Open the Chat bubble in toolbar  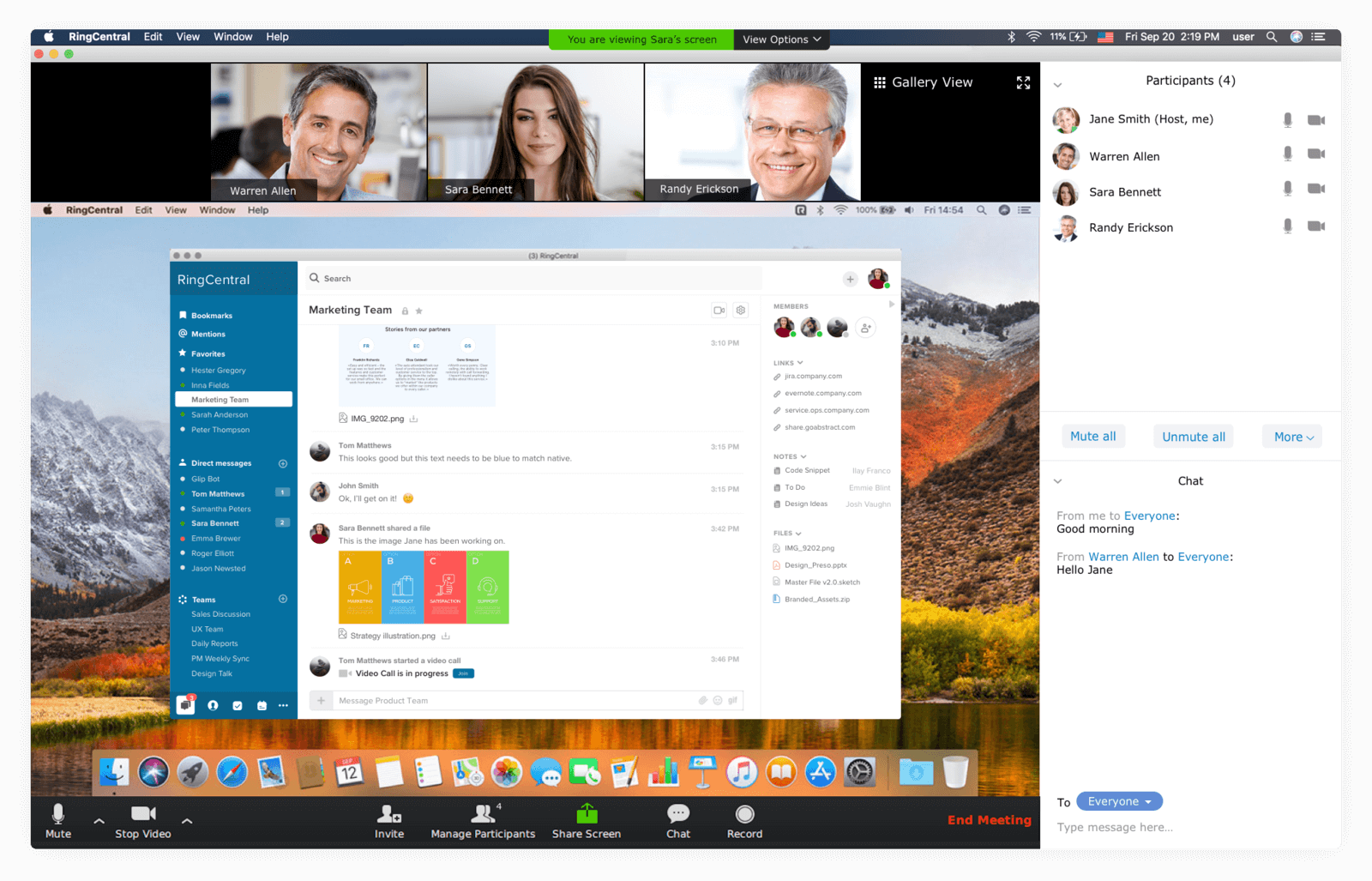pos(678,814)
